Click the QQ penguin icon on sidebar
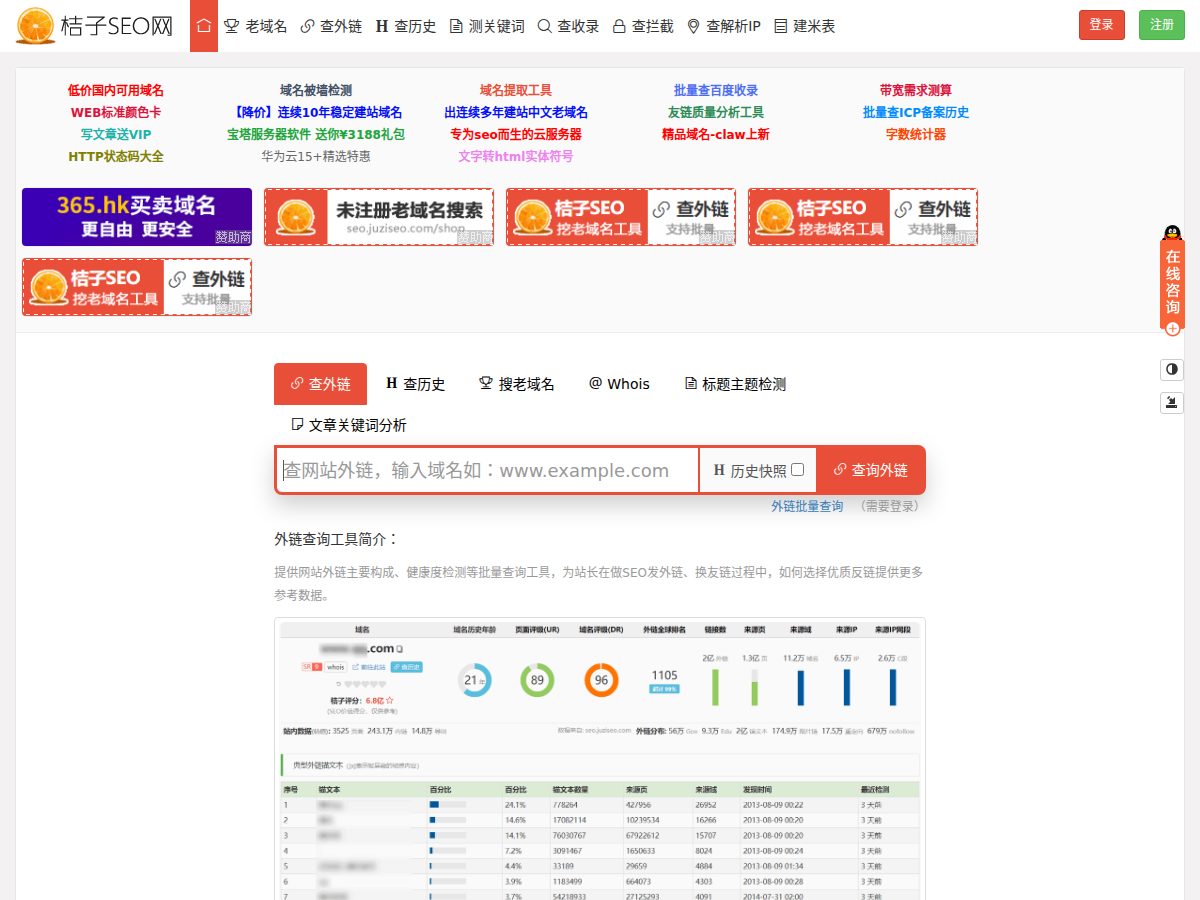1200x900 pixels. click(x=1172, y=233)
